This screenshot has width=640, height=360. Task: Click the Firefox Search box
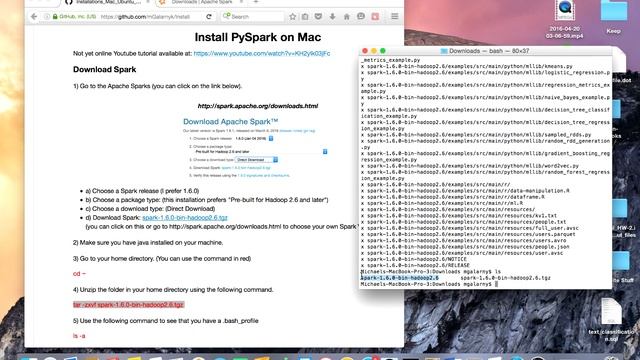point(252,17)
